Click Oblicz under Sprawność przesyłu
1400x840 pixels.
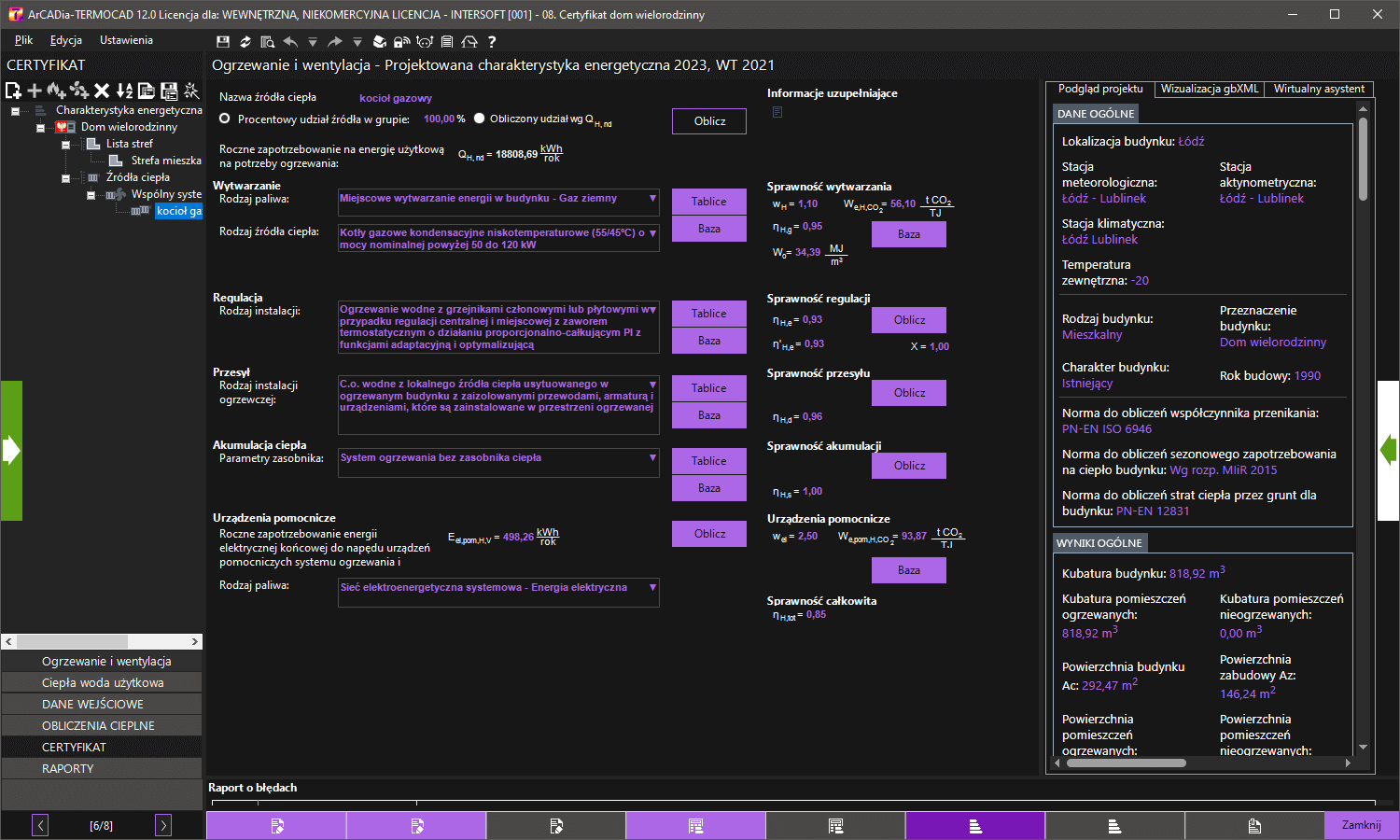[908, 393]
